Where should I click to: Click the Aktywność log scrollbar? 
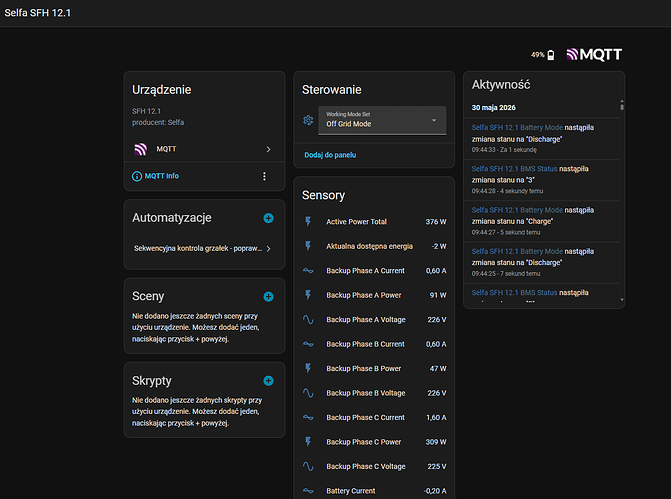coord(622,105)
